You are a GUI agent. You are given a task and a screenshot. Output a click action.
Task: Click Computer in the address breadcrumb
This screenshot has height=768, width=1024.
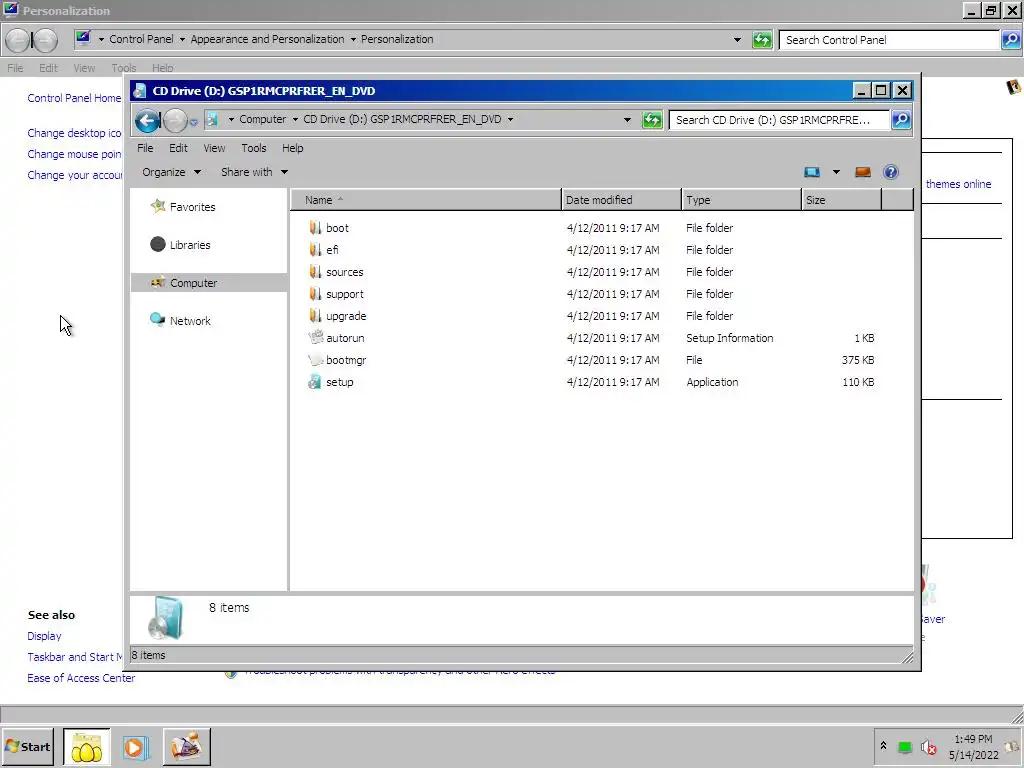click(x=263, y=120)
